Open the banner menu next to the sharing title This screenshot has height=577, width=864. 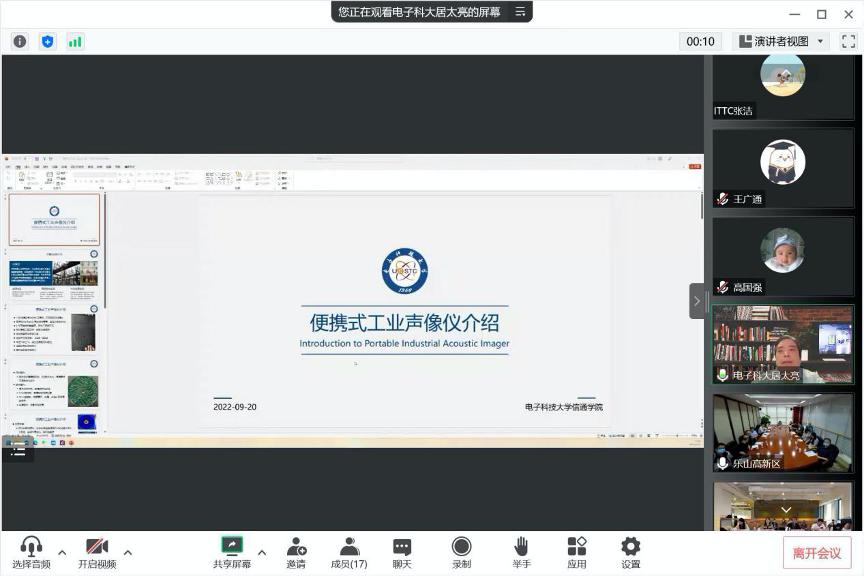click(x=520, y=11)
